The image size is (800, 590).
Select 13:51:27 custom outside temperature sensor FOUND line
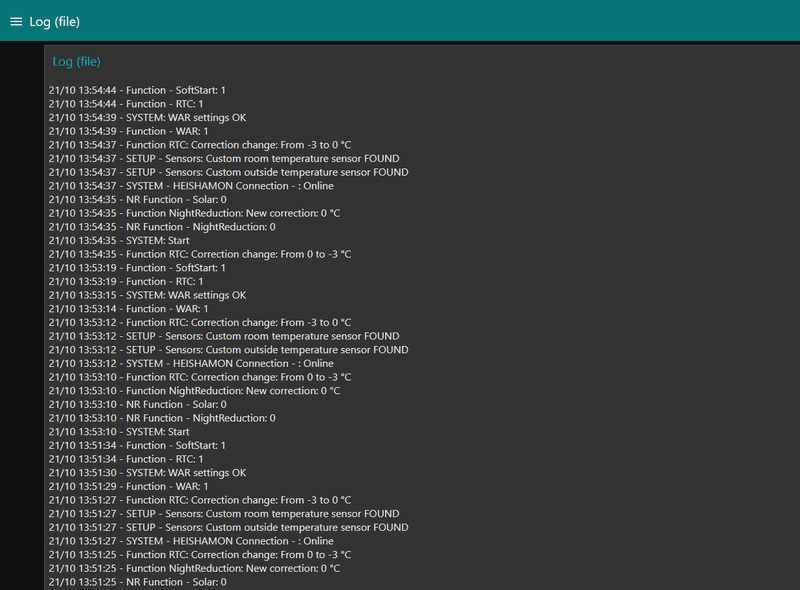tap(229, 528)
